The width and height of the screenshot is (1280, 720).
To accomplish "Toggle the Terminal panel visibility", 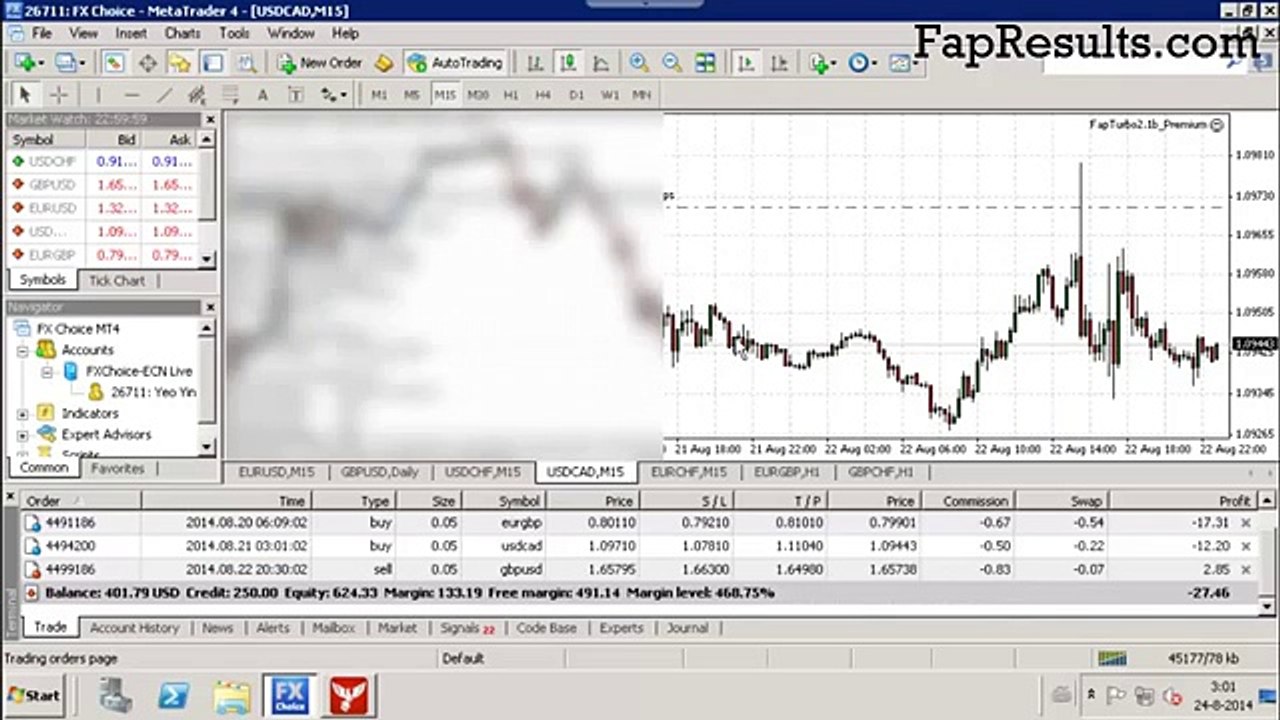I will tap(213, 63).
